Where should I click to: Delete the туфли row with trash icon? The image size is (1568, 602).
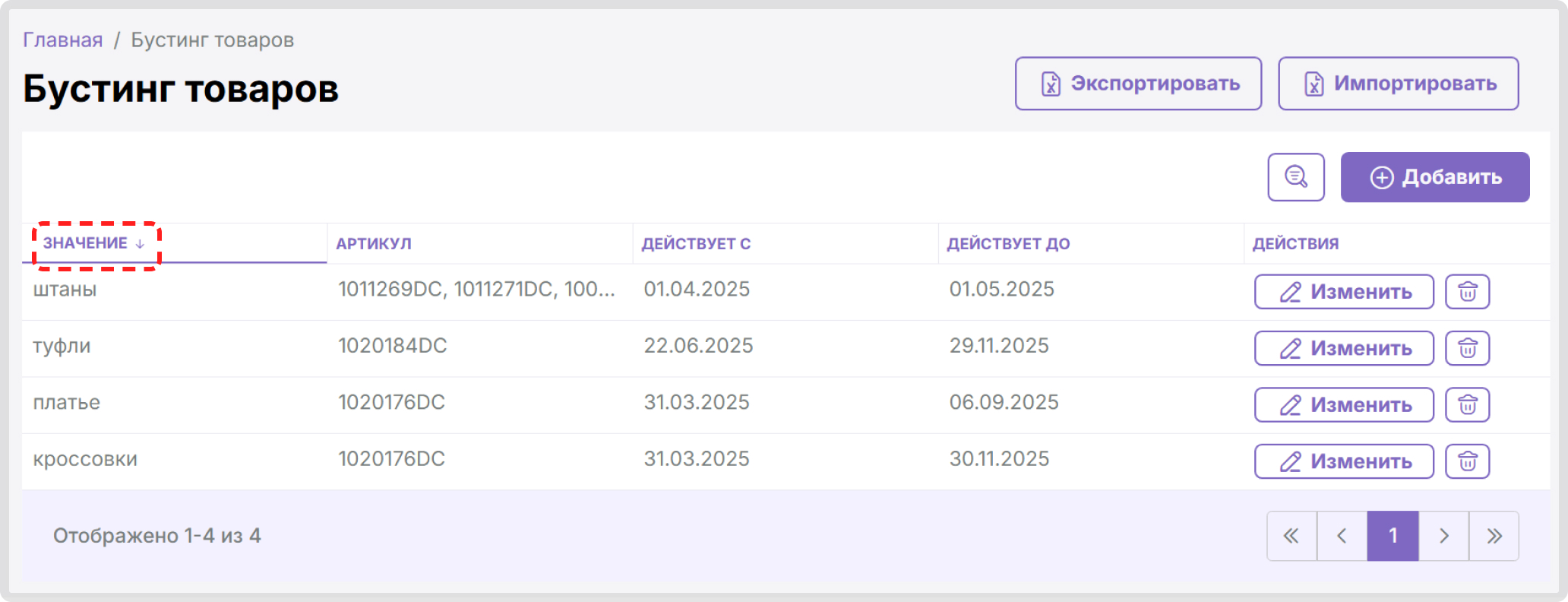pyautogui.click(x=1466, y=348)
